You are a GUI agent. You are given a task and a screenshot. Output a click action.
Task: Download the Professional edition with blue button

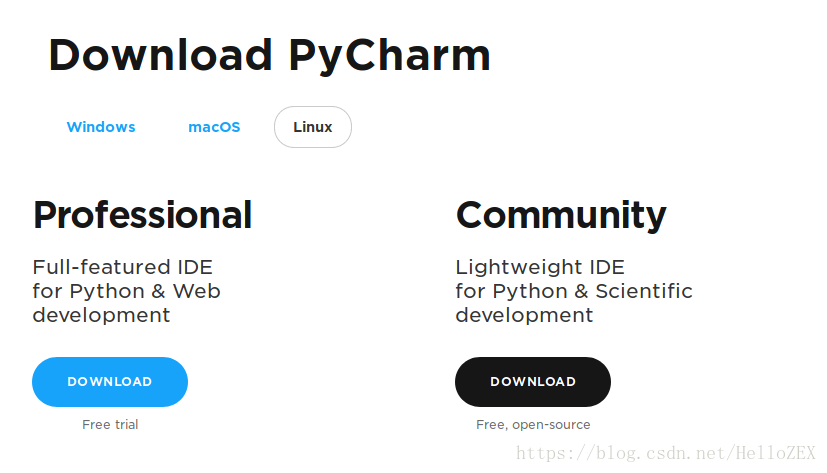[x=110, y=382]
